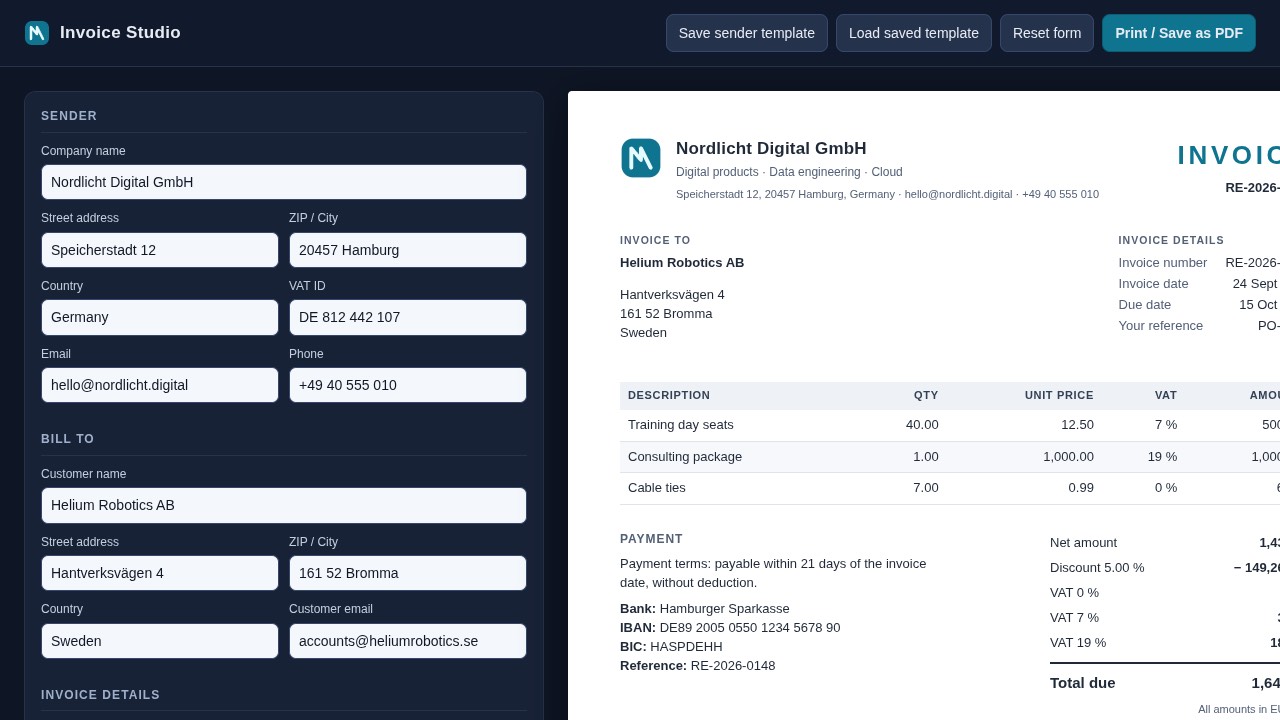
Task: Focus sender Email hello@nordlicht.digital field
Action: point(160,385)
